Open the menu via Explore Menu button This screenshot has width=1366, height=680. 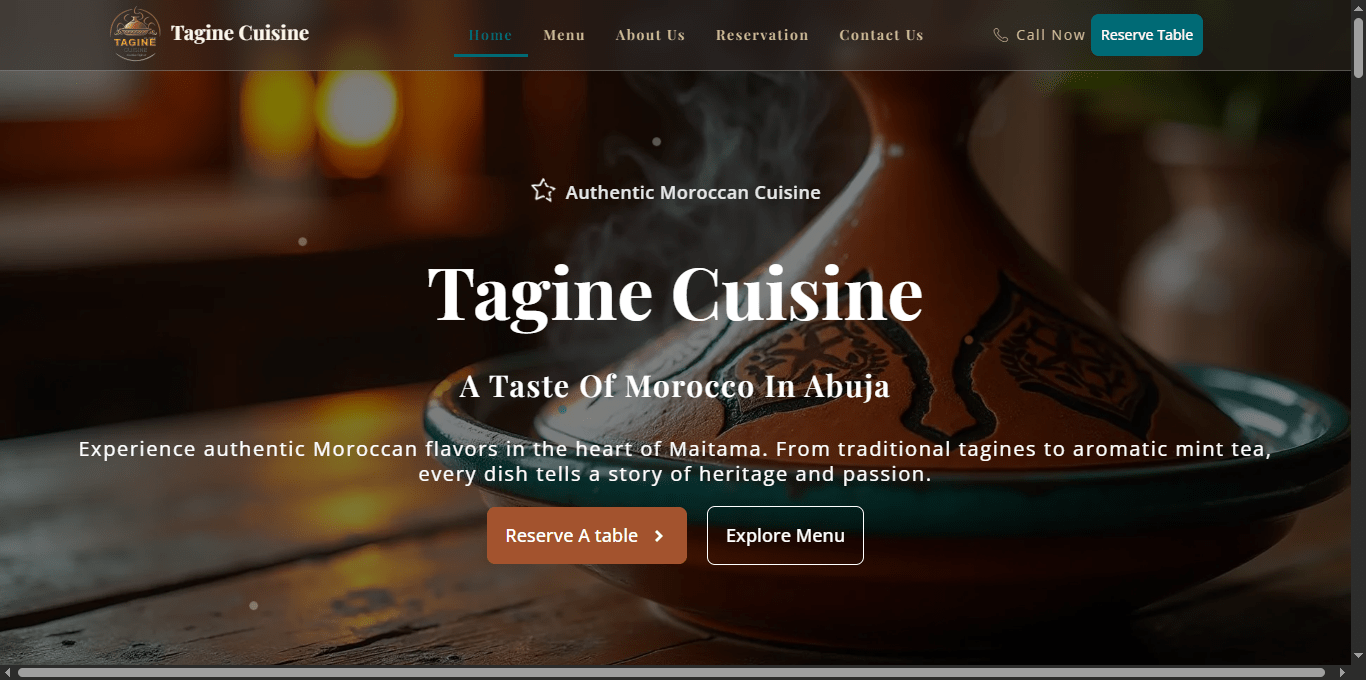click(785, 535)
